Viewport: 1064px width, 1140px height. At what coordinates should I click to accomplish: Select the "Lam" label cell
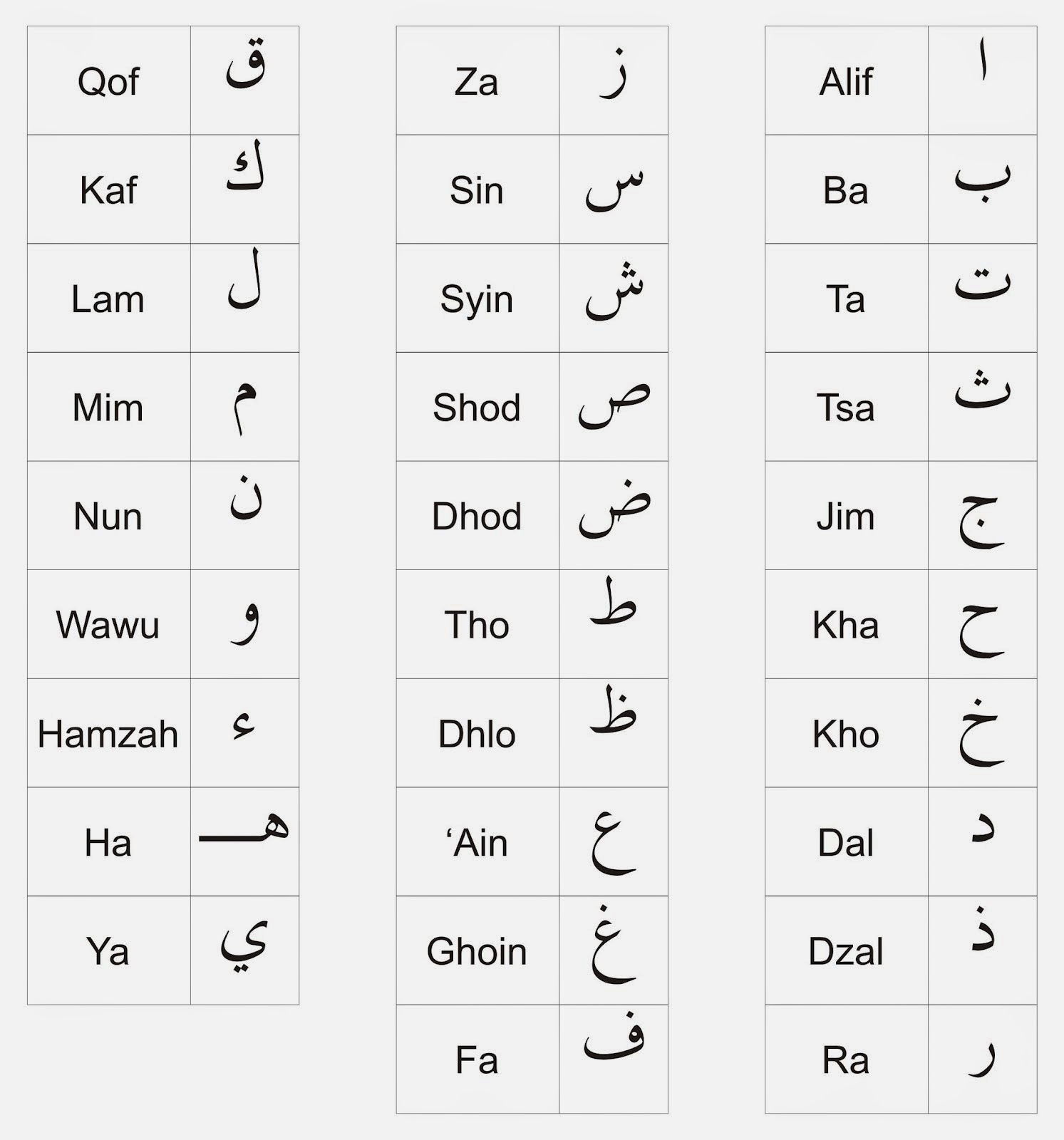coord(108,299)
